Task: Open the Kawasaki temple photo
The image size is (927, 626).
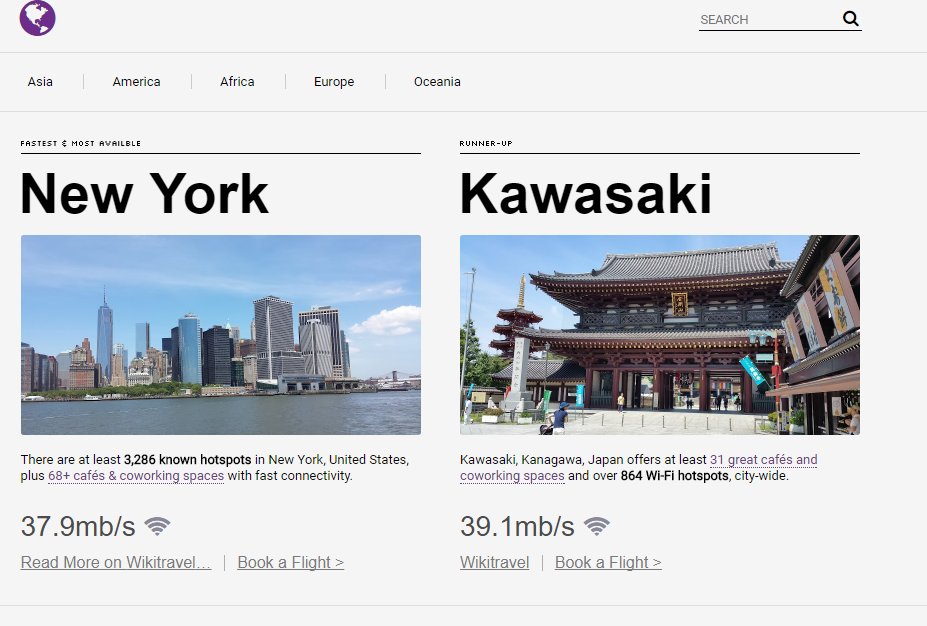Action: (x=659, y=334)
